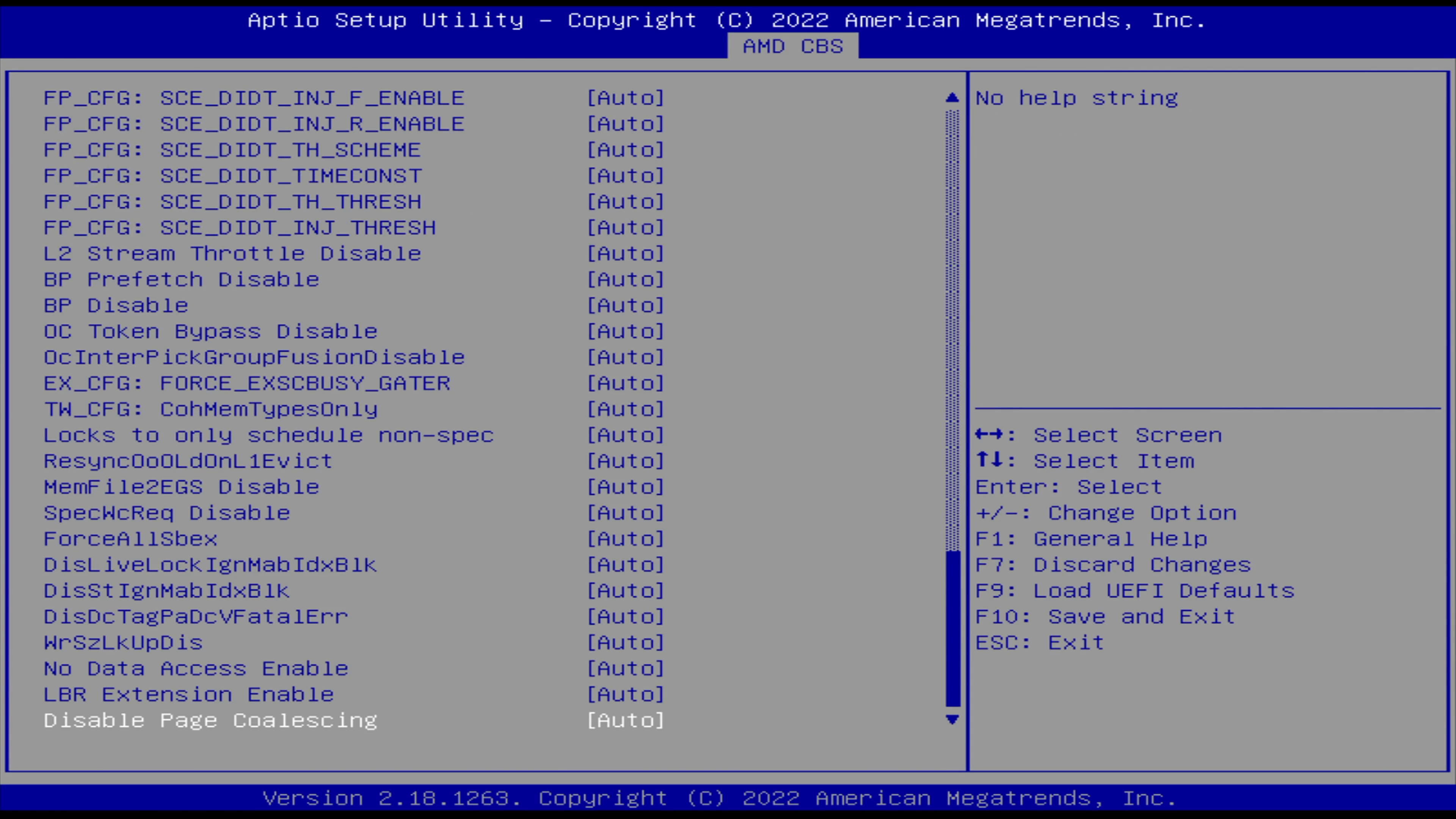Change the SCE_DIDT_TH_SCHEME Auto option
The width and height of the screenshot is (1456, 819).
pyautogui.click(x=626, y=150)
